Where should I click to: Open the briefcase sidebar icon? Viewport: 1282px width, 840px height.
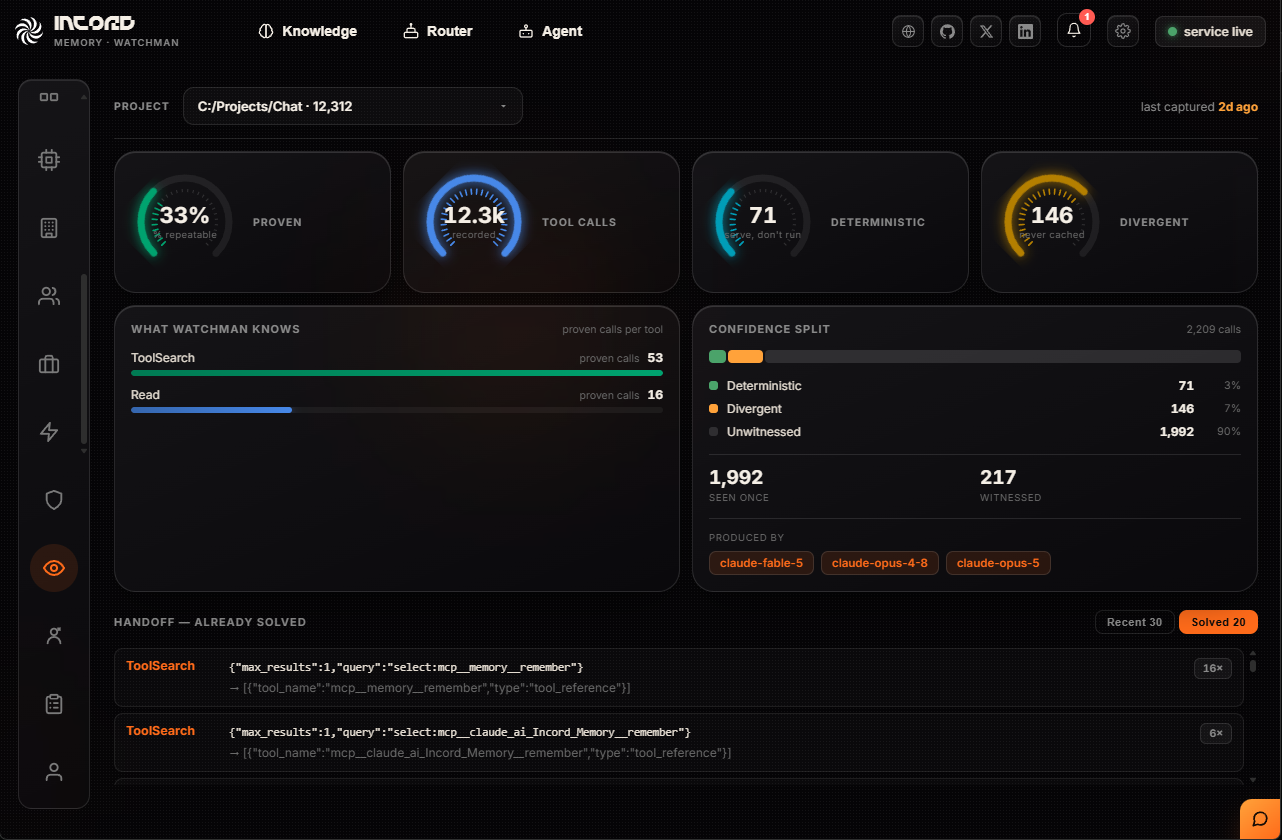pyautogui.click(x=49, y=364)
